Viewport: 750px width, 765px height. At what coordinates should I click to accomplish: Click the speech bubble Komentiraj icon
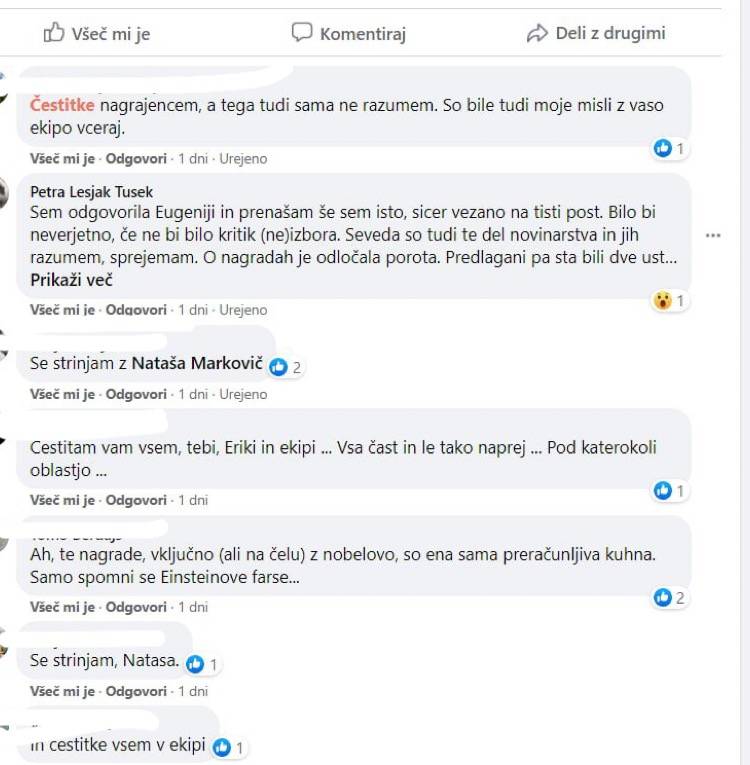coord(302,33)
